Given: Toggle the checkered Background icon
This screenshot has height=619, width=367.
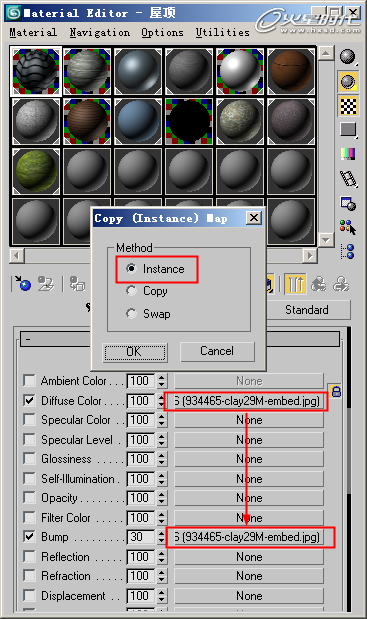Looking at the screenshot, I should [348, 106].
